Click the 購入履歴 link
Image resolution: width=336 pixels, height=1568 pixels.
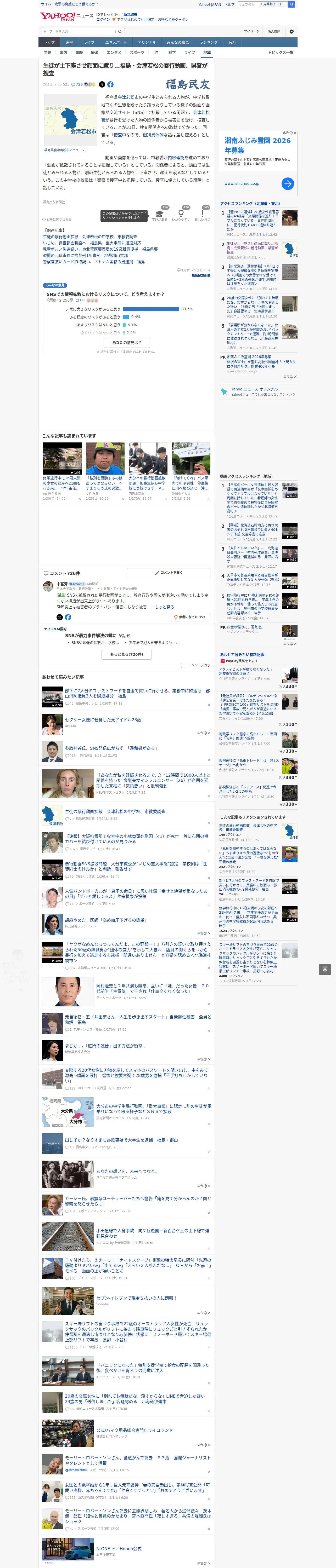[x=274, y=32]
